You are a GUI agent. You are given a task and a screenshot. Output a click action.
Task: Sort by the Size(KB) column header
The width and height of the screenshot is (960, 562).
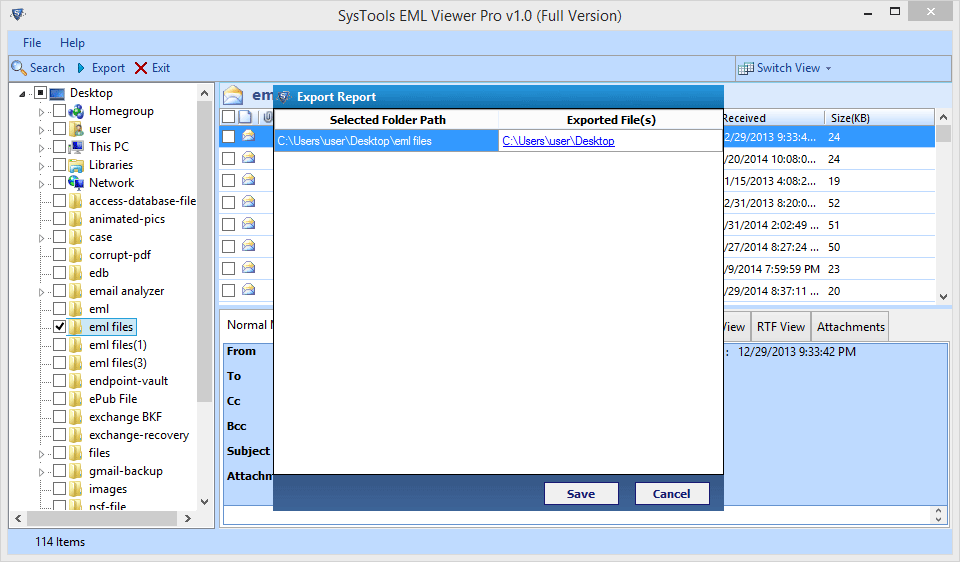point(879,118)
